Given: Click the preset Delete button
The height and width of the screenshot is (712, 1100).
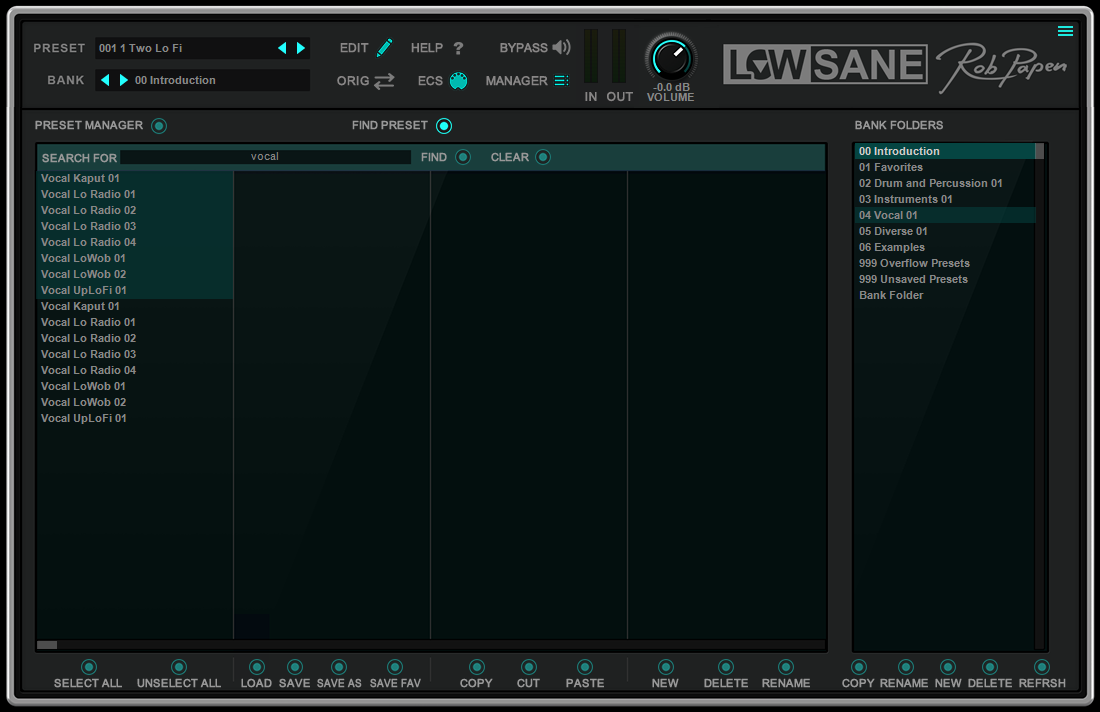Looking at the screenshot, I should 726,666.
